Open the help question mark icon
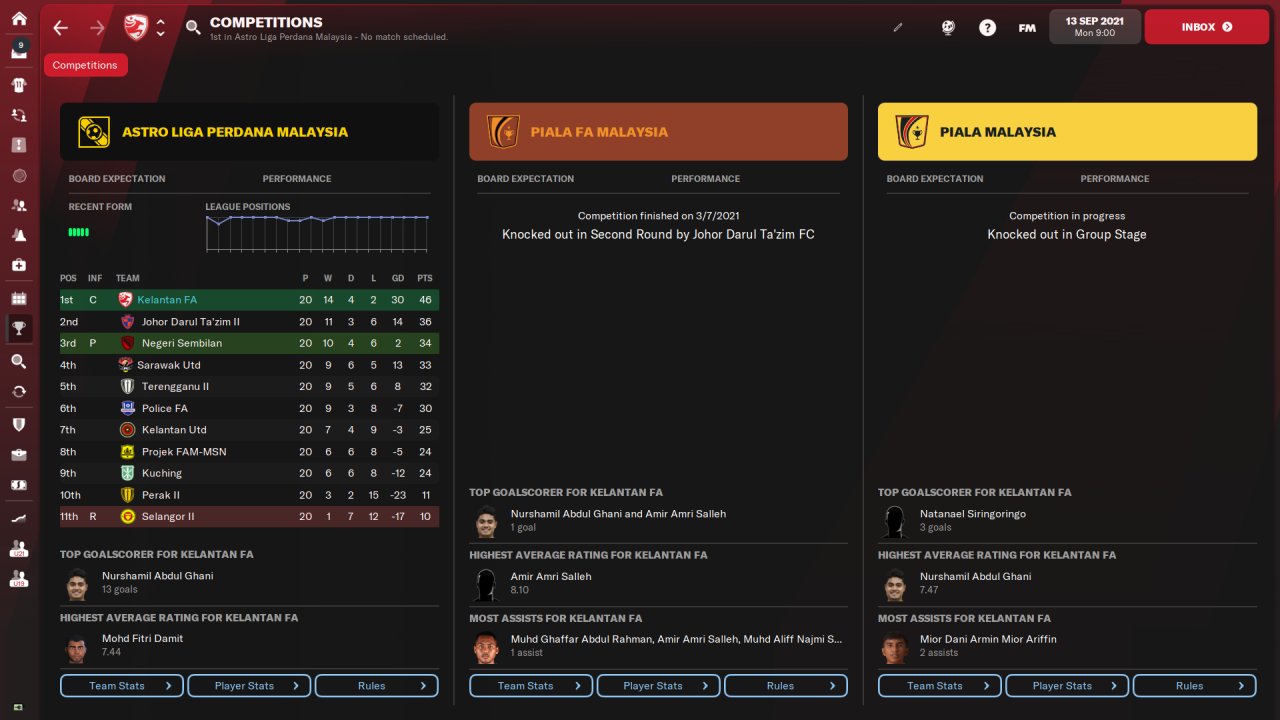The image size is (1280, 720). (988, 28)
